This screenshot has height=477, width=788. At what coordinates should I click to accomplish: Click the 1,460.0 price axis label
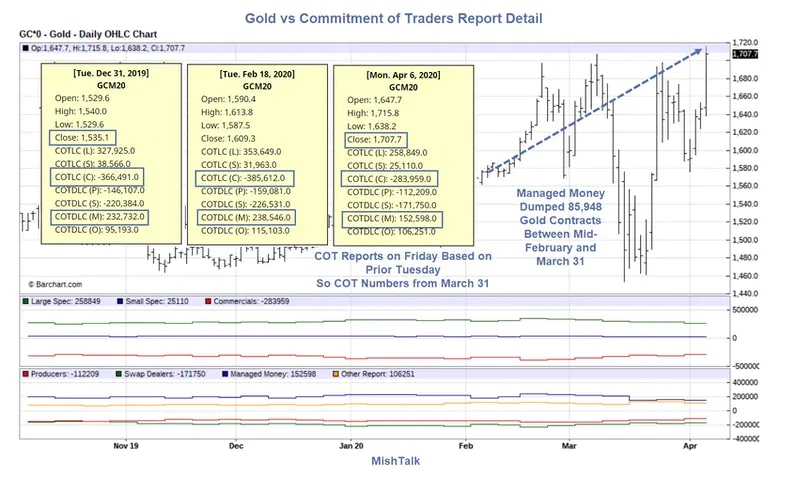(x=745, y=276)
